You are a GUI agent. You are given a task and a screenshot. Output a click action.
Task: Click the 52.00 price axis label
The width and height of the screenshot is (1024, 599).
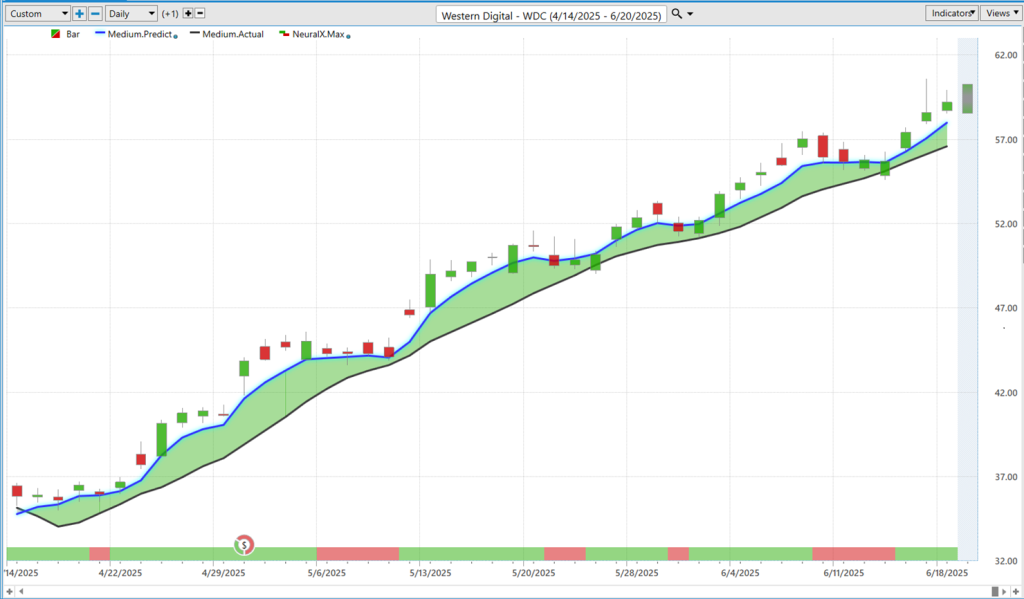tap(1006, 224)
